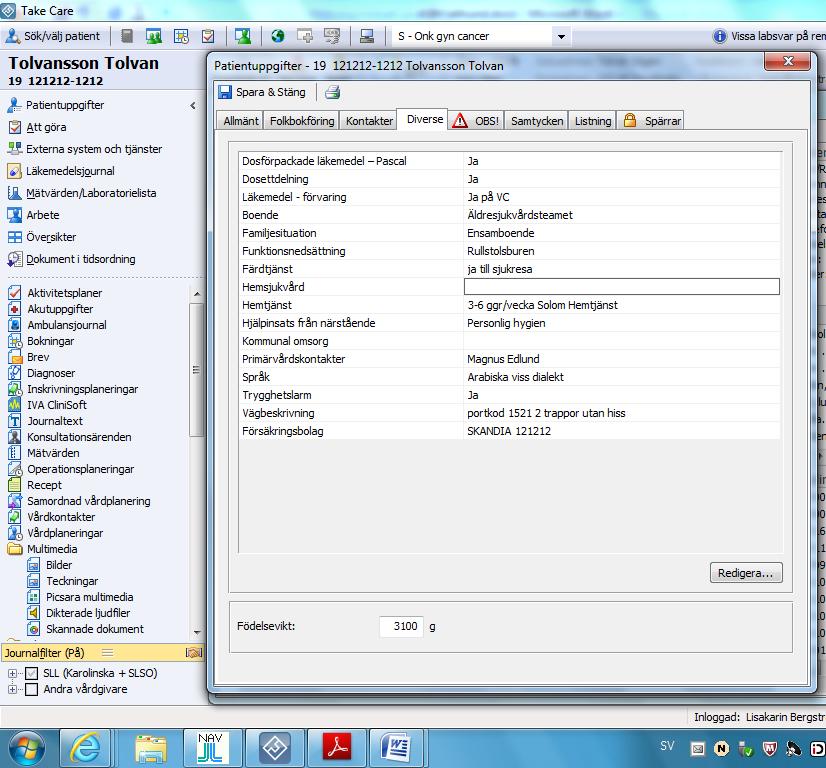Click the printer icon in Patientuppgifter dialog
Screen dimensions: 826x768
[x=332, y=92]
